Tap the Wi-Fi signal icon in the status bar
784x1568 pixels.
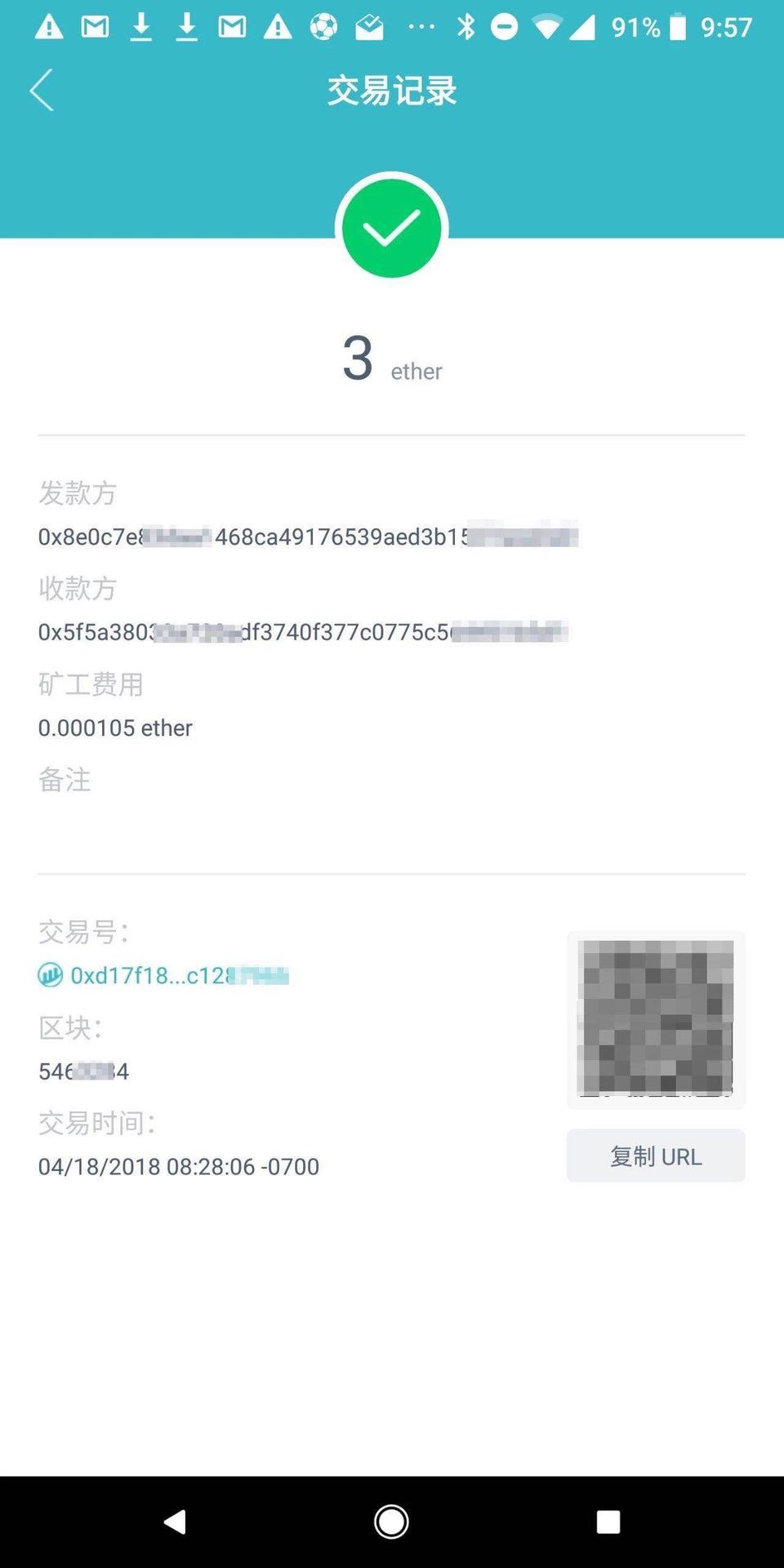point(546,27)
